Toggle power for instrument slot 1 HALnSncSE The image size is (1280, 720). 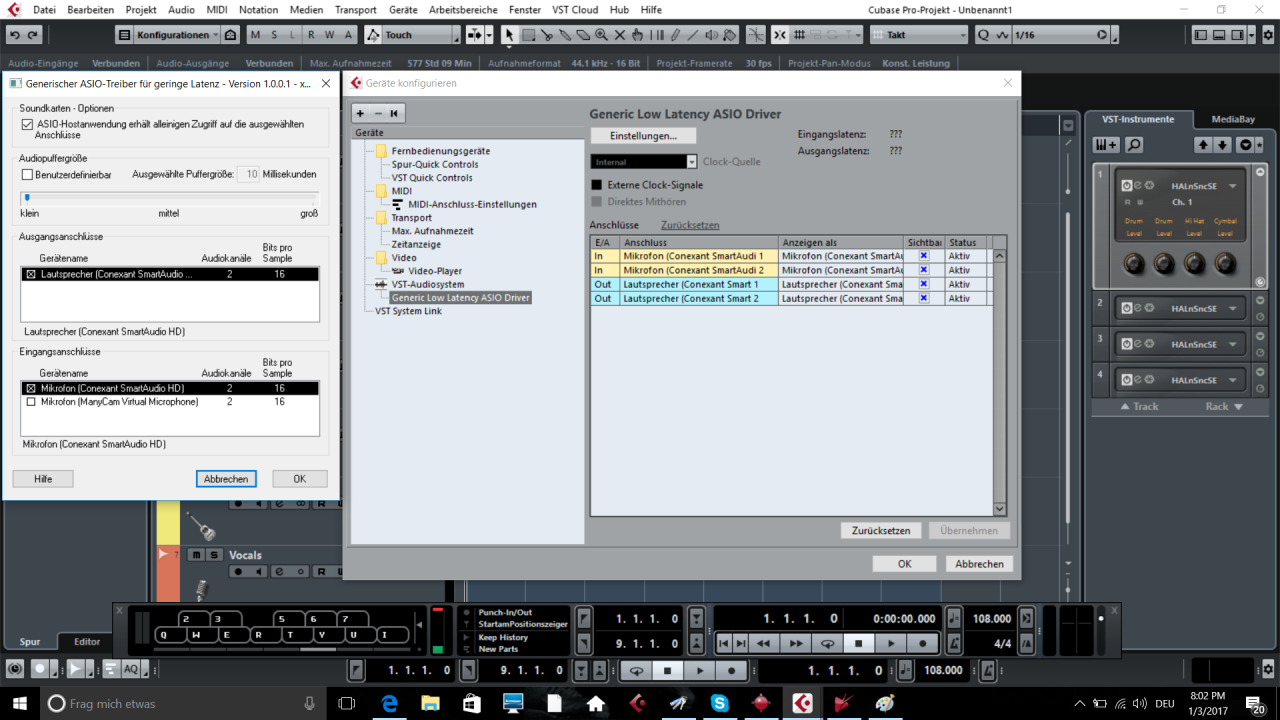pos(1127,186)
